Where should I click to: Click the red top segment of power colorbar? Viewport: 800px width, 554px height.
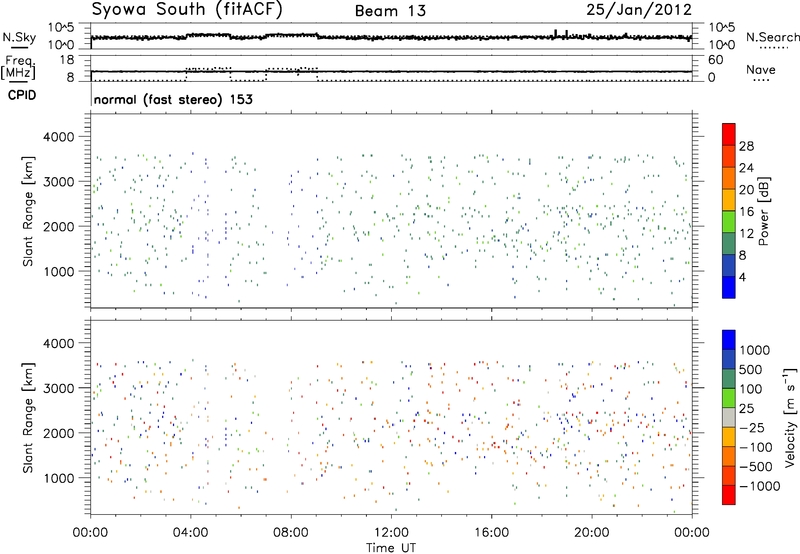pos(729,134)
